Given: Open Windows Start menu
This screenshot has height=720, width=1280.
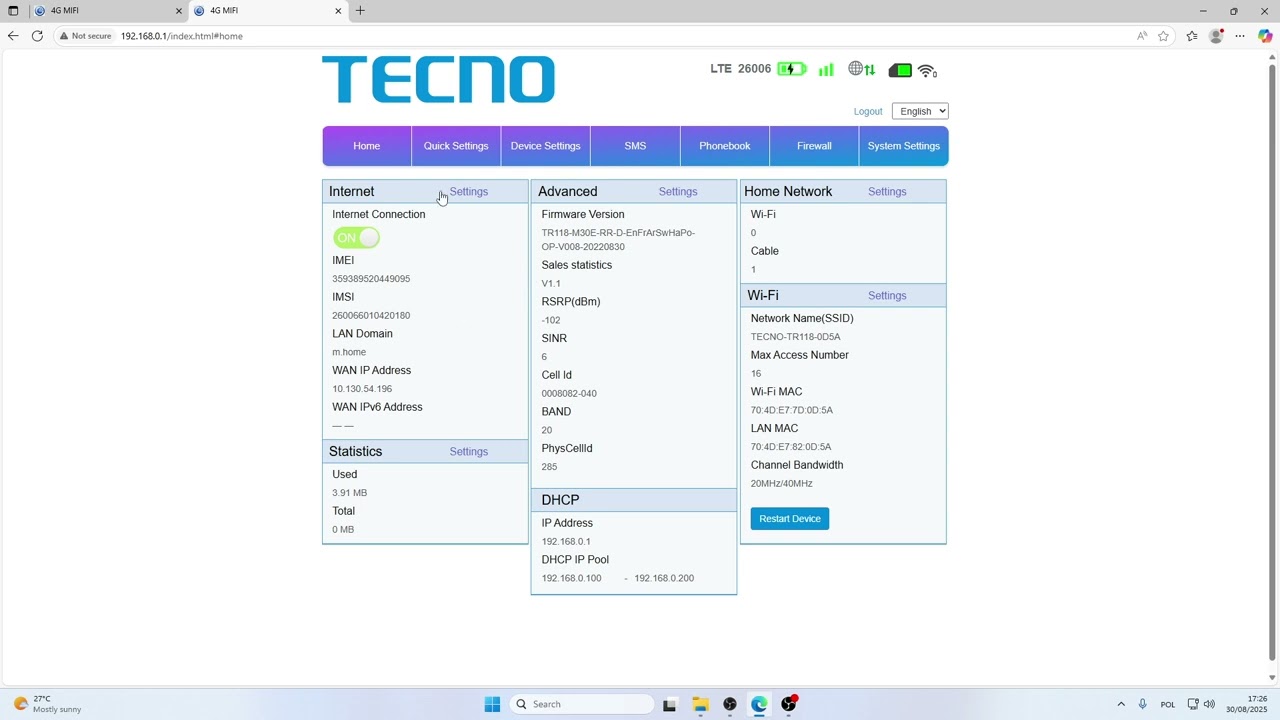Looking at the screenshot, I should tap(492, 704).
